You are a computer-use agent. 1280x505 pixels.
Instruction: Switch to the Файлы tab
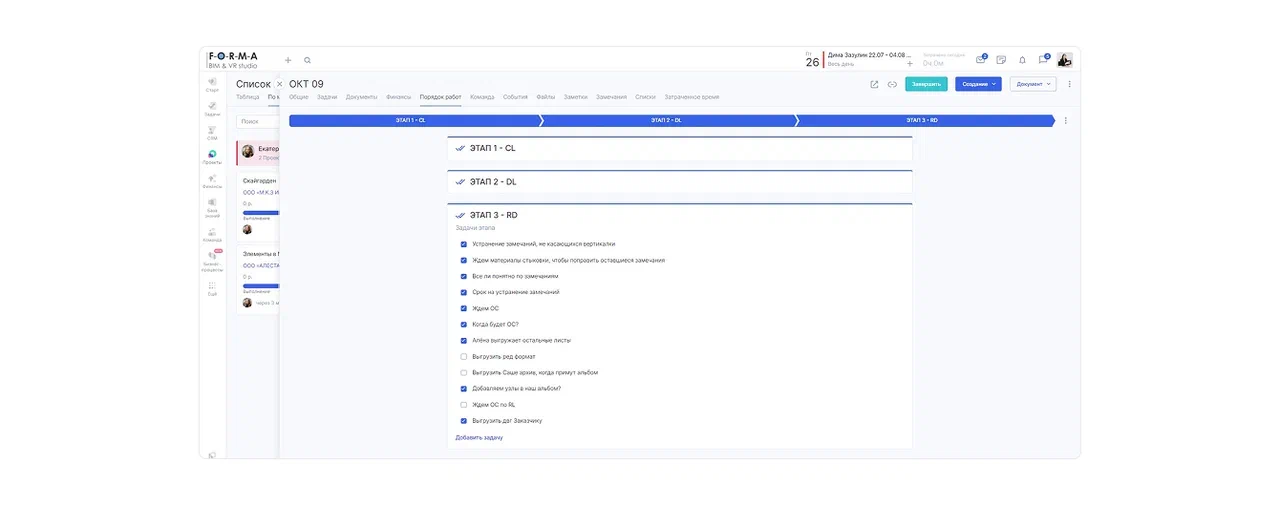[x=546, y=97]
